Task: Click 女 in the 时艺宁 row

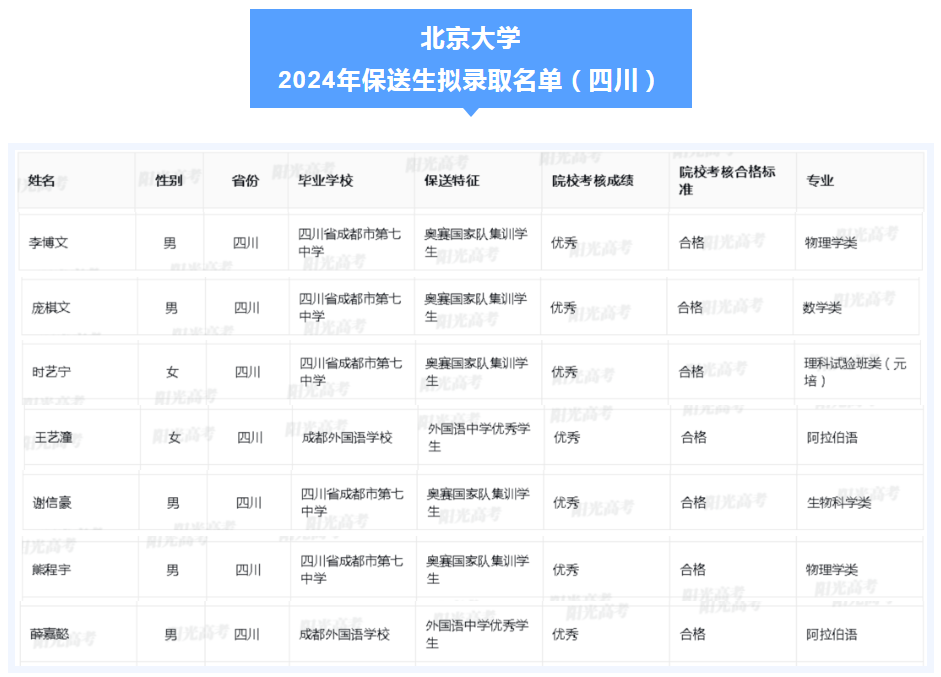Action: tap(172, 372)
